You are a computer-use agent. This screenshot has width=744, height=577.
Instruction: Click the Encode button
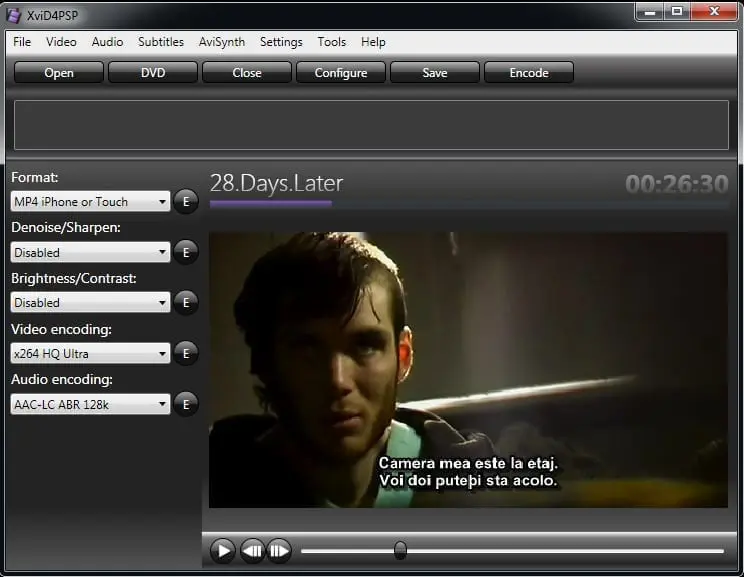[x=529, y=73]
